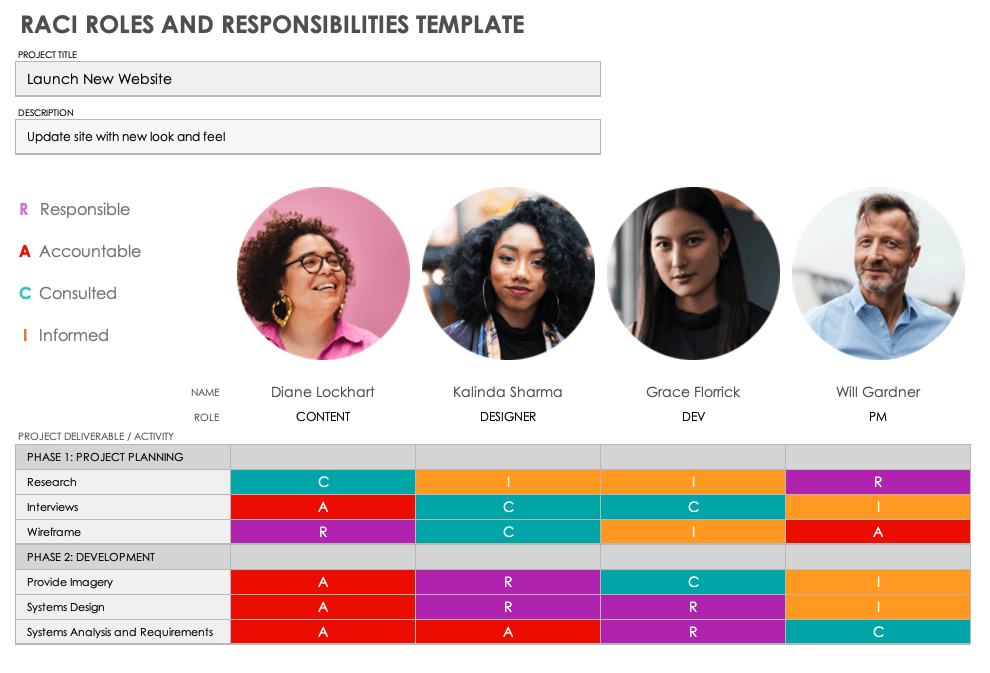
Task: Select Systems Analysis cell under PM column
Action: 878,632
